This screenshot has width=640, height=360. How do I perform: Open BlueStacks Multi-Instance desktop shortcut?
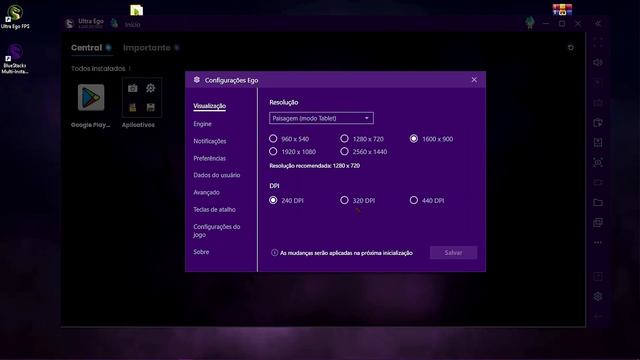(15, 59)
